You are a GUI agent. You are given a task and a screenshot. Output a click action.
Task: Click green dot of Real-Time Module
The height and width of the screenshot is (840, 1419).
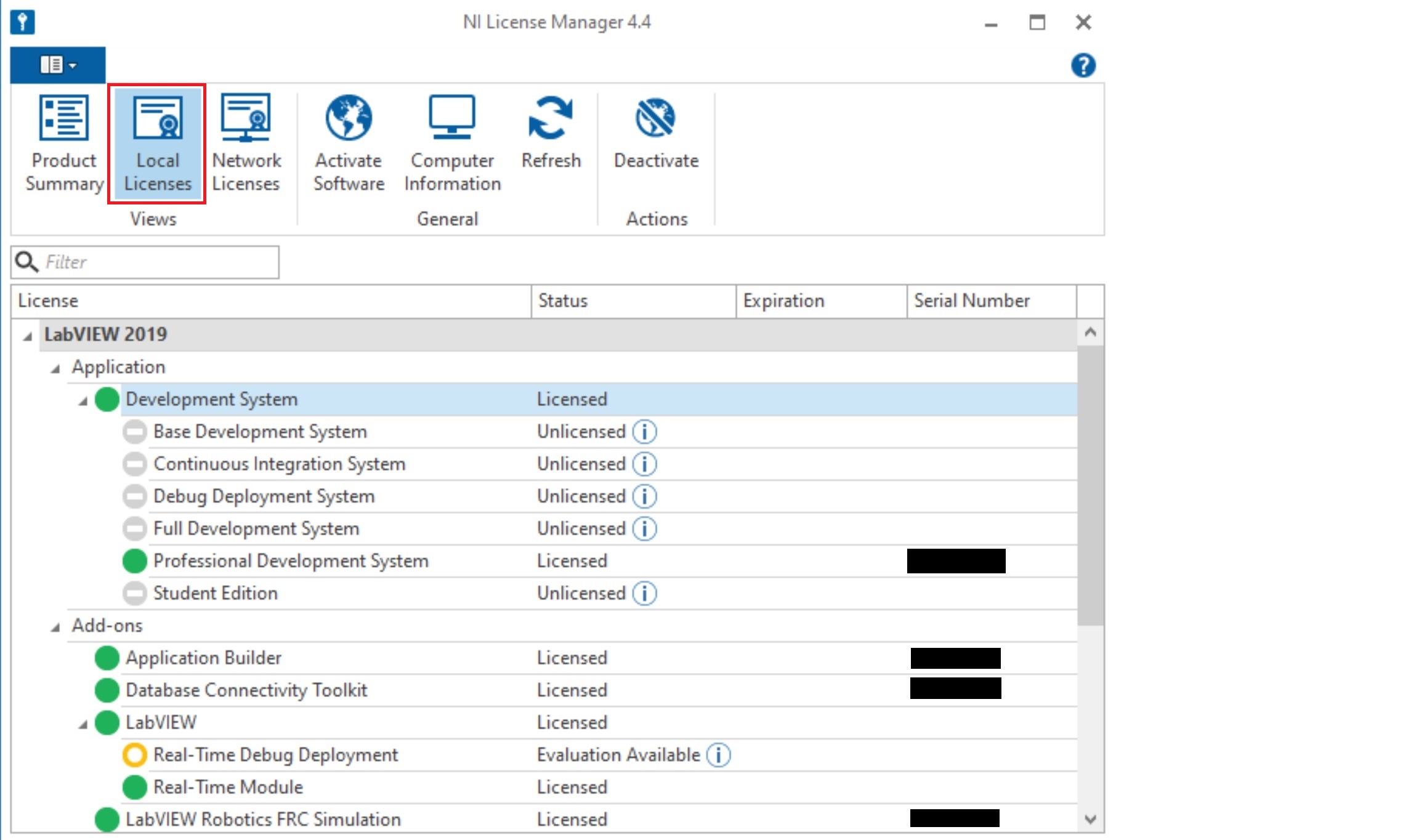(135, 787)
